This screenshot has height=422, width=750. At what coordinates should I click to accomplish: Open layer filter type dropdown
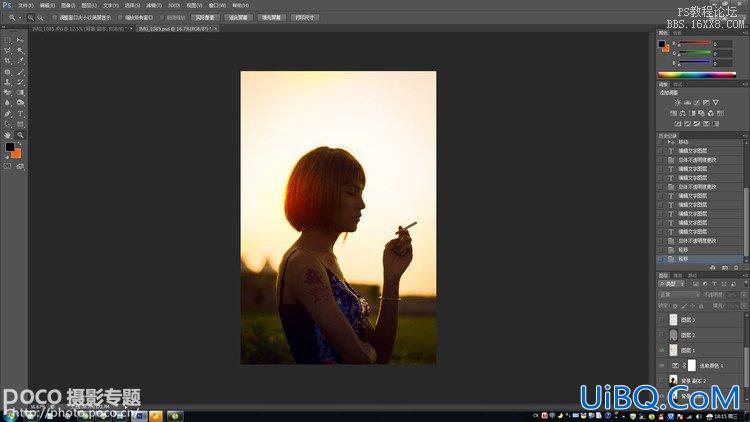point(672,284)
